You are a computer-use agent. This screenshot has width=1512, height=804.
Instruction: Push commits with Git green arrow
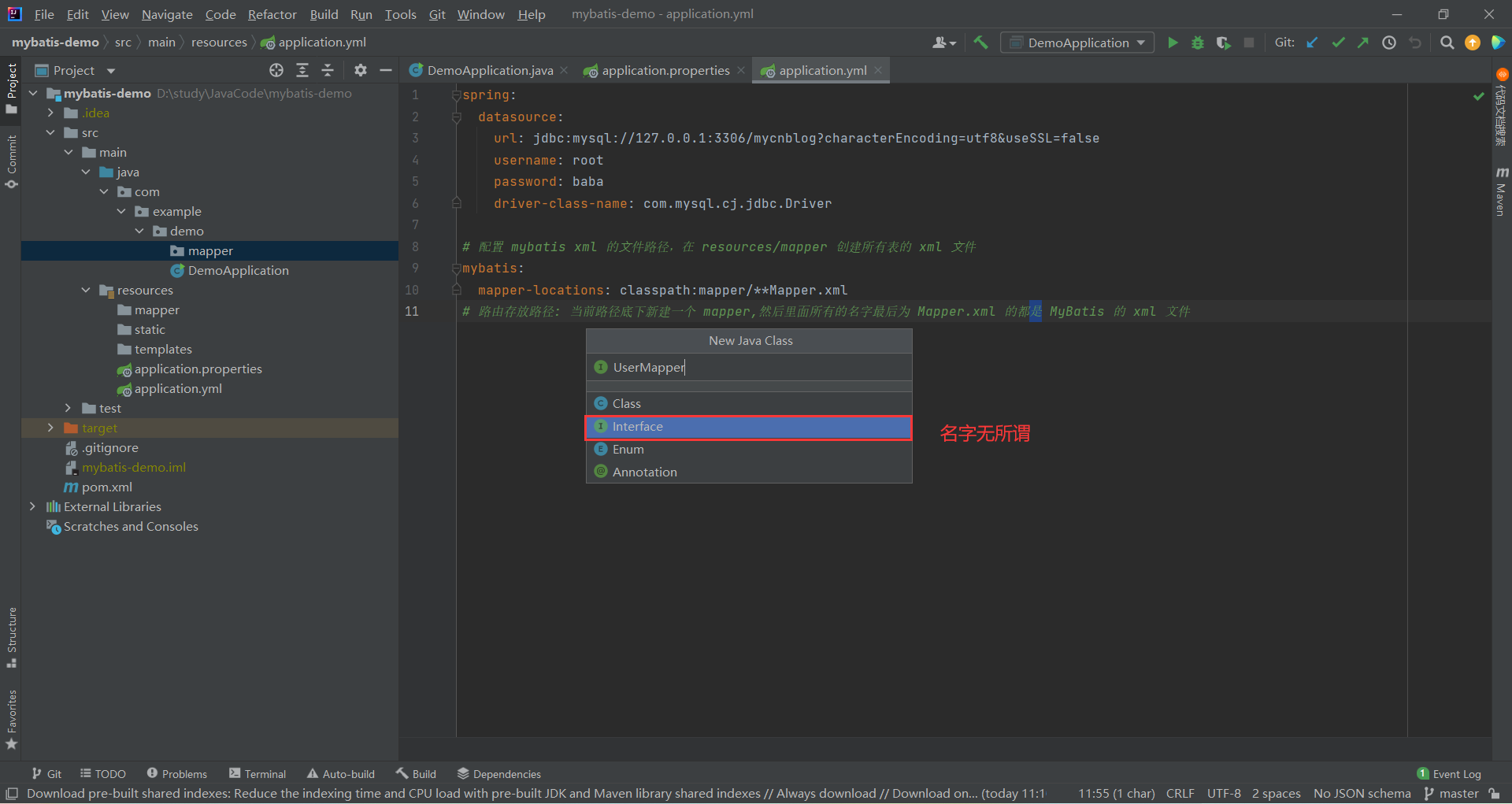pos(1363,43)
